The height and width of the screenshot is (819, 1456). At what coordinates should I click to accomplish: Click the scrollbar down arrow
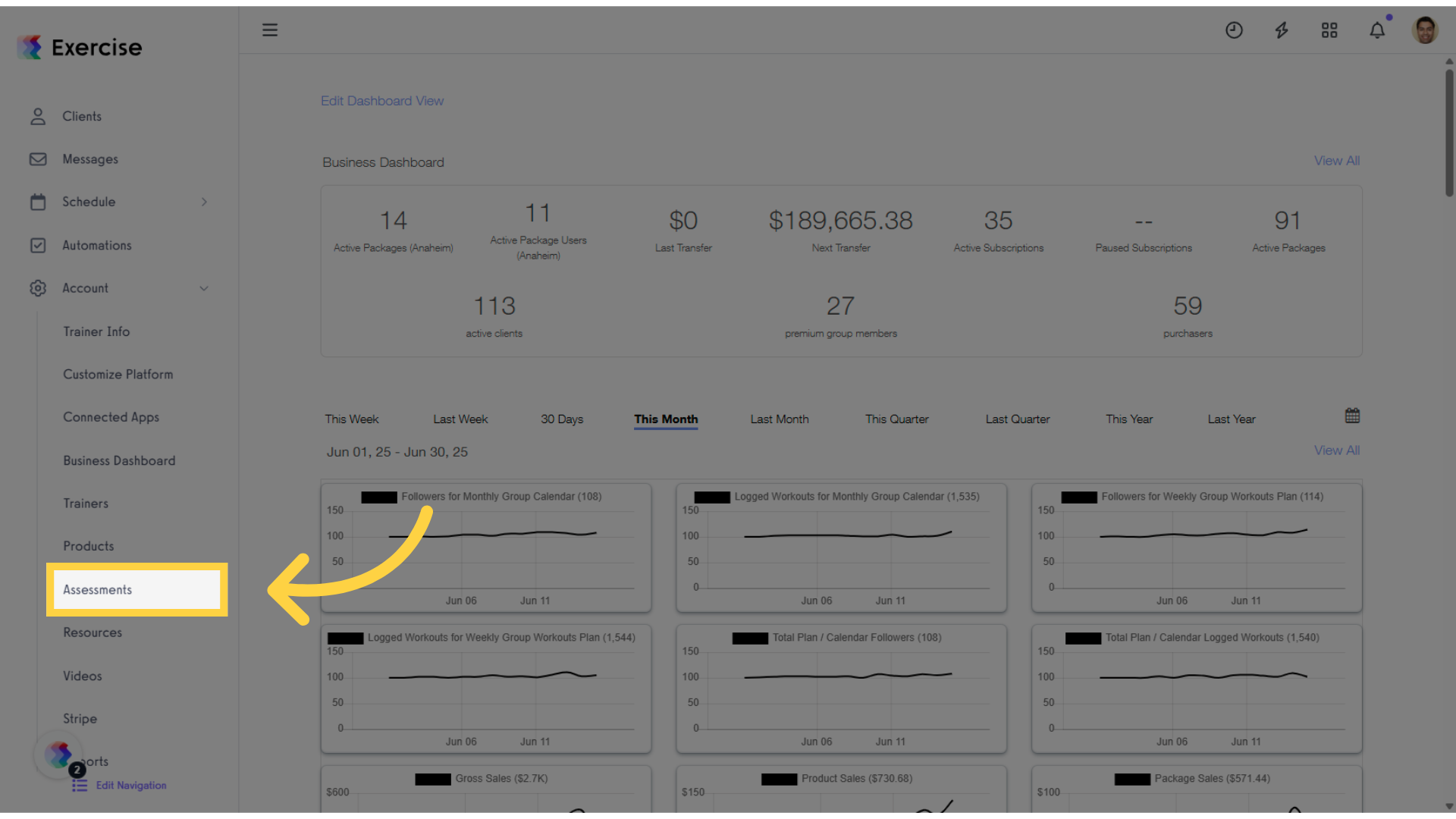1449,807
